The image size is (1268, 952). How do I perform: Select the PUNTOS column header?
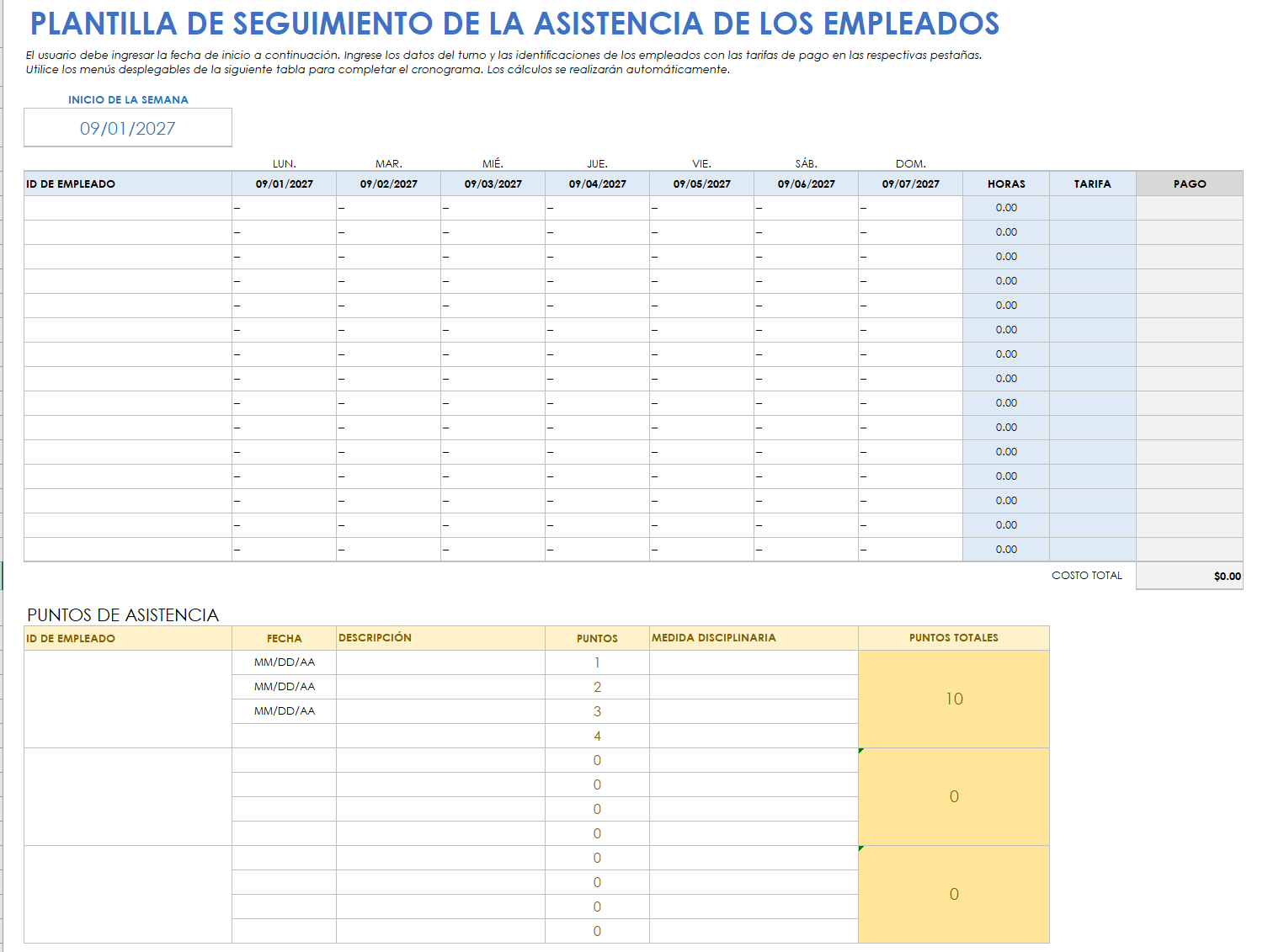598,638
